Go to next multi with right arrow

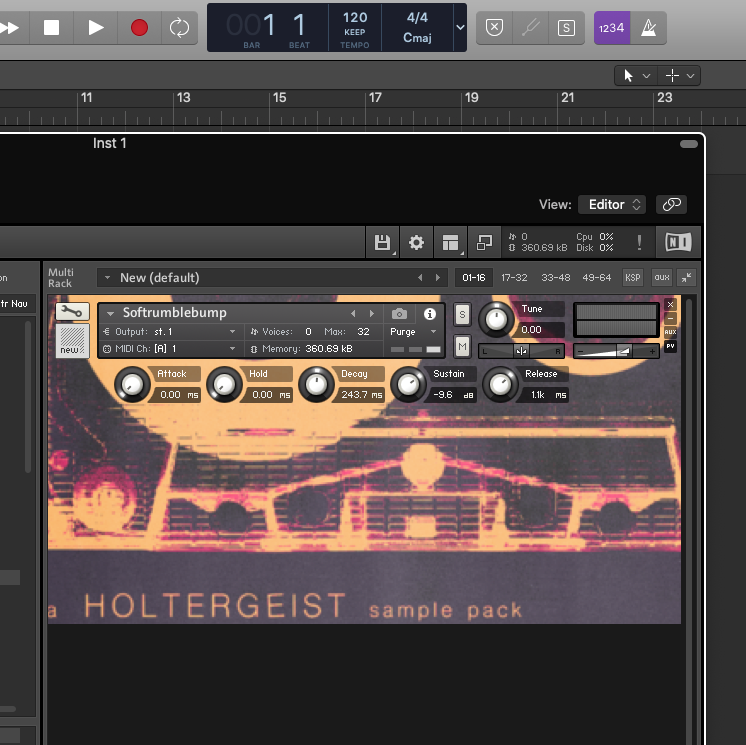(438, 277)
